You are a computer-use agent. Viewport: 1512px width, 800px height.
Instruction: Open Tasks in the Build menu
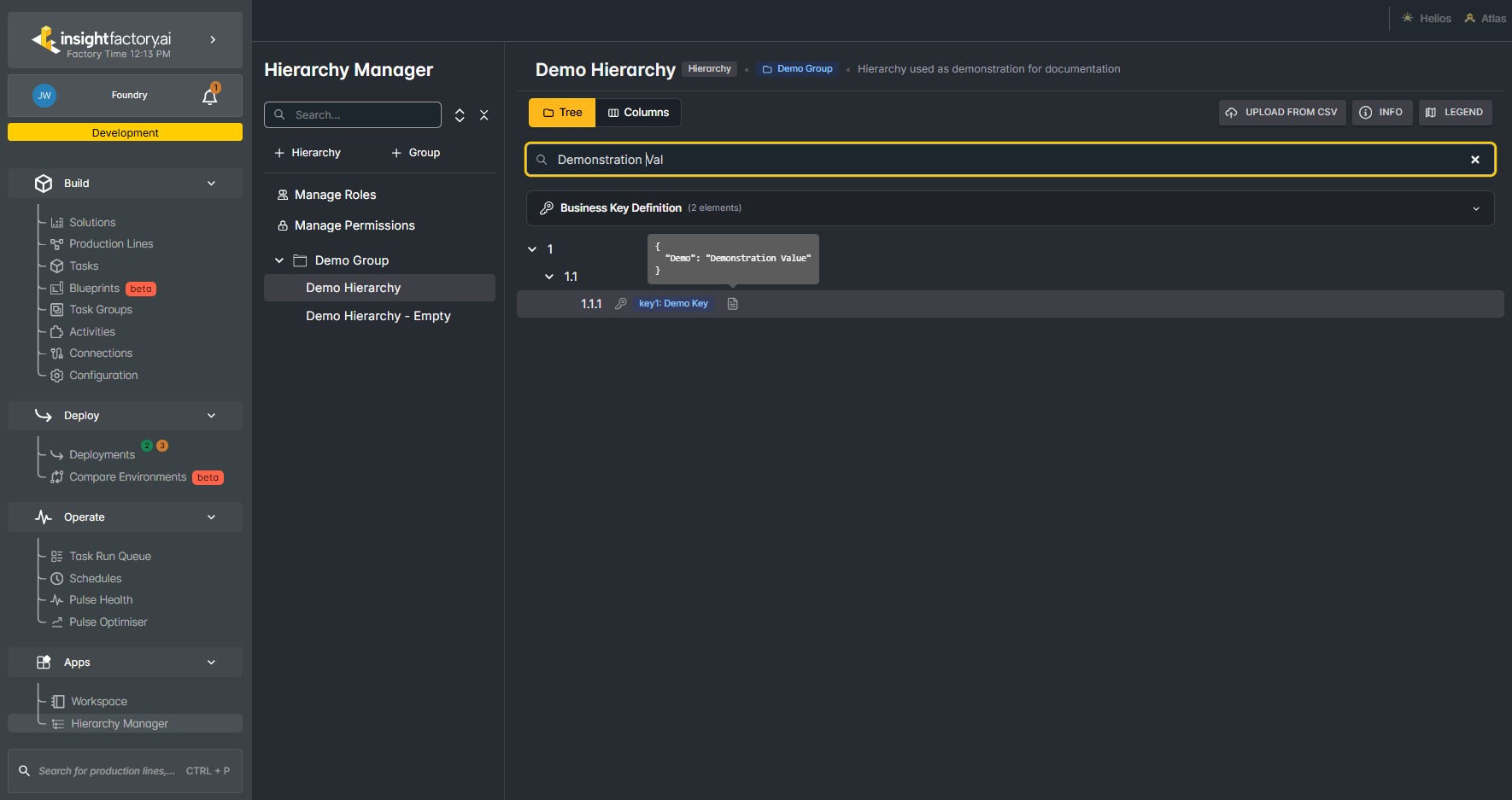click(x=84, y=266)
